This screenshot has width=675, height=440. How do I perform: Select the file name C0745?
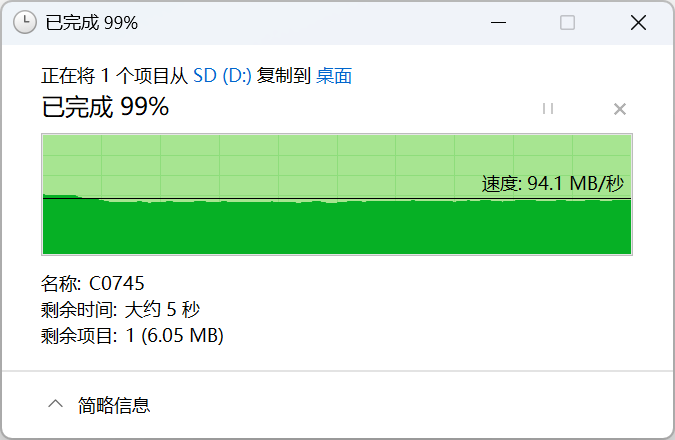(x=117, y=283)
